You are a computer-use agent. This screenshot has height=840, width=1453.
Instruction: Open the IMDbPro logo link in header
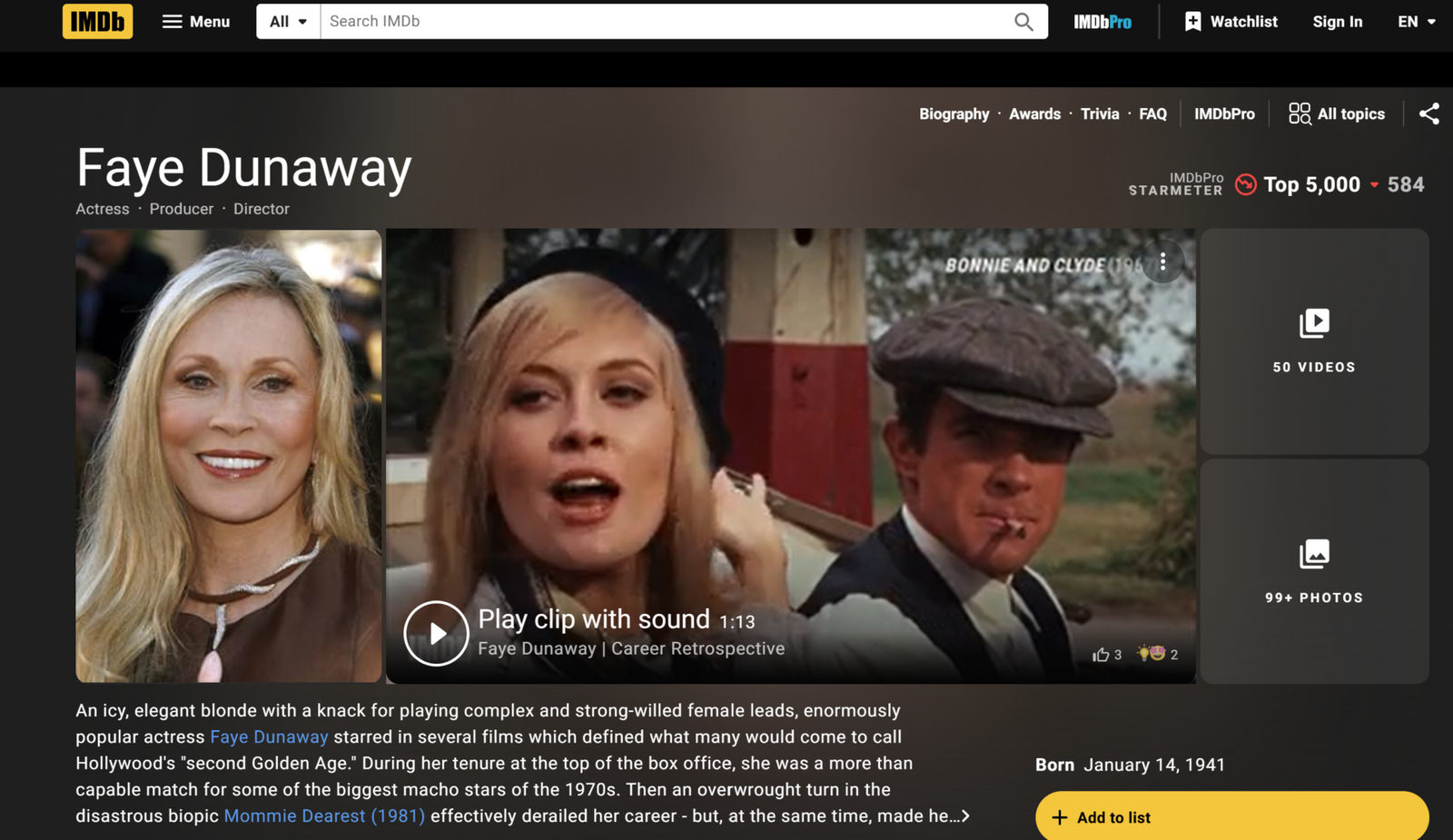(x=1102, y=22)
